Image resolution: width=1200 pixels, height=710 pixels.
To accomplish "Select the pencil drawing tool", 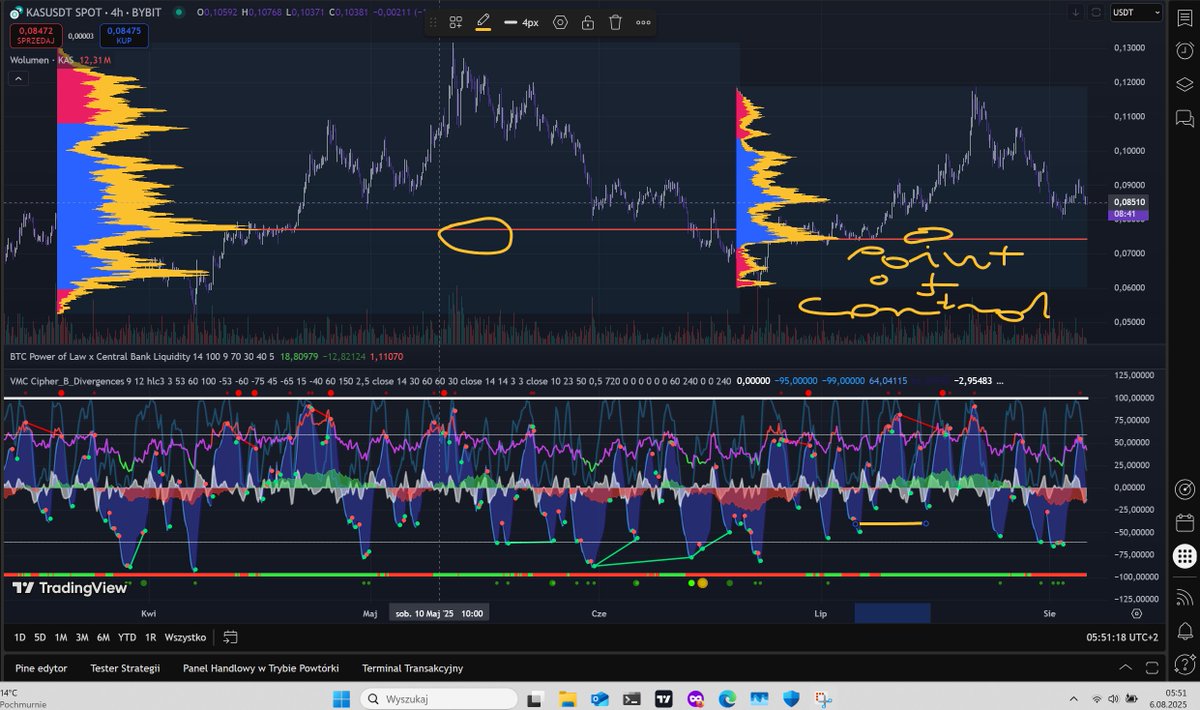I will pyautogui.click(x=483, y=20).
